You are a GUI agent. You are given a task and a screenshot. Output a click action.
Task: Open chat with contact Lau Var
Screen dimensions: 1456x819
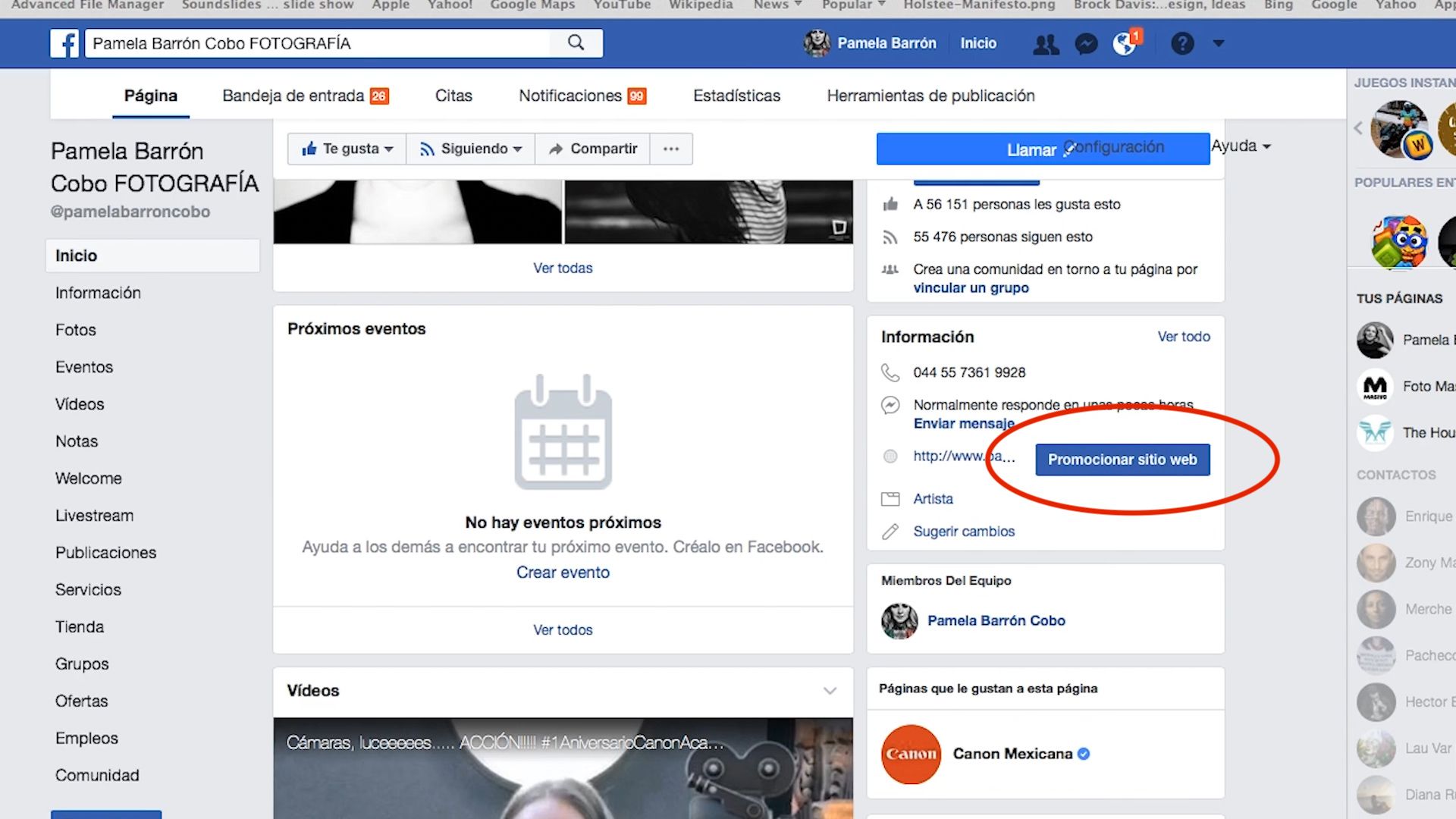point(1404,748)
